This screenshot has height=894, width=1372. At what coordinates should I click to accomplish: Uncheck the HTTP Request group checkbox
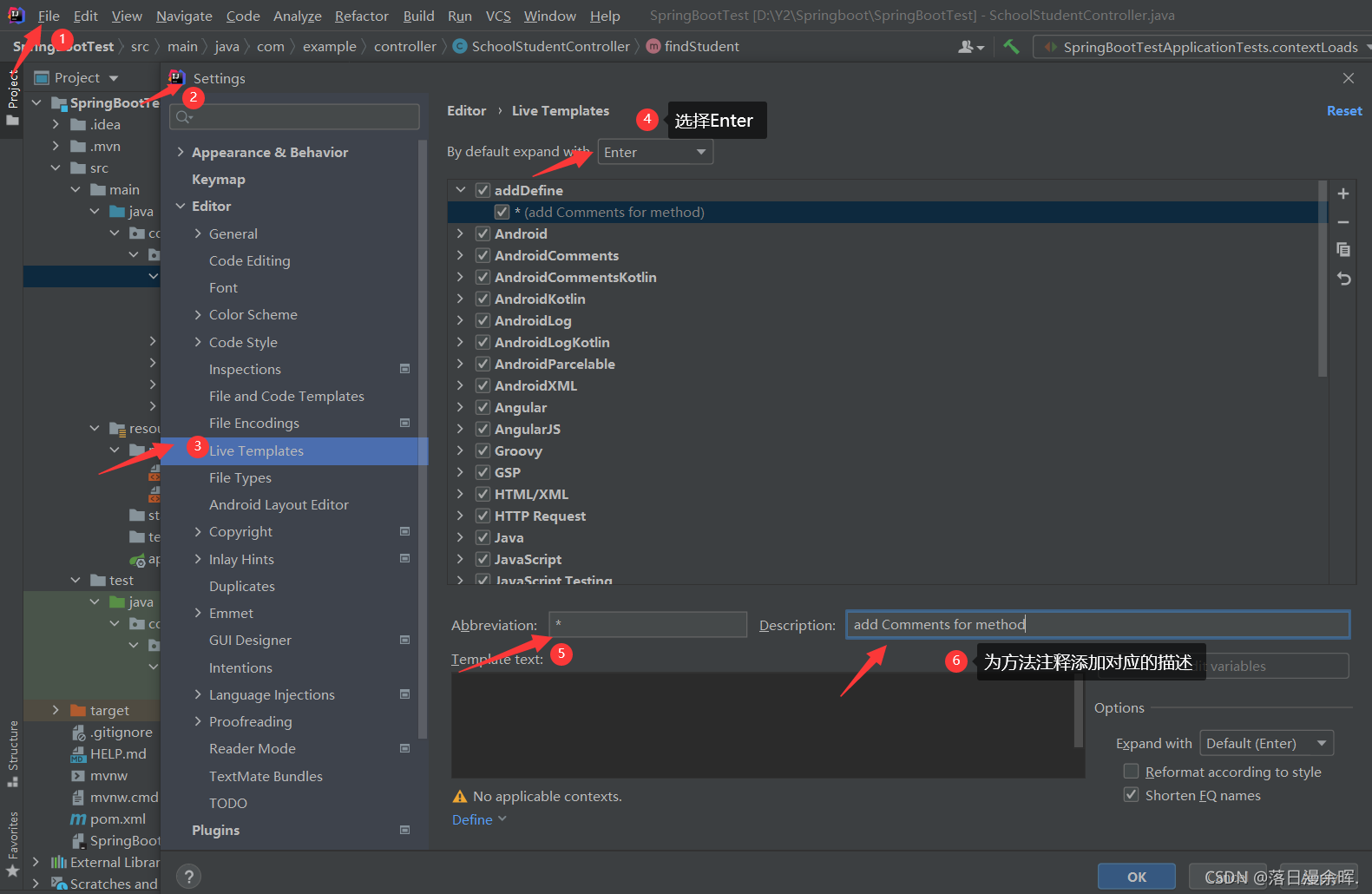[x=483, y=516]
